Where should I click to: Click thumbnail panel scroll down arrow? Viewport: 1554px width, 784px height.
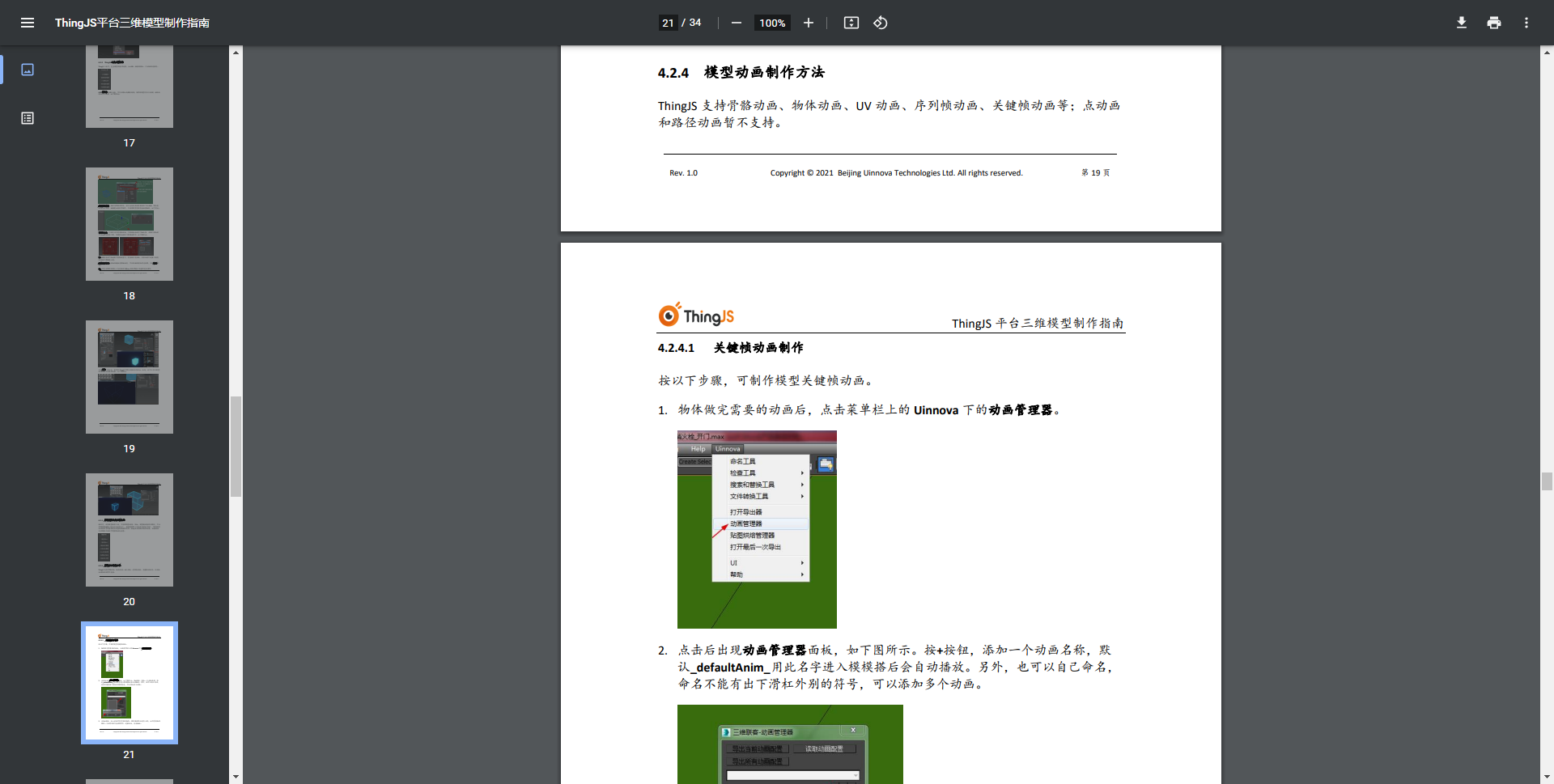(x=236, y=777)
